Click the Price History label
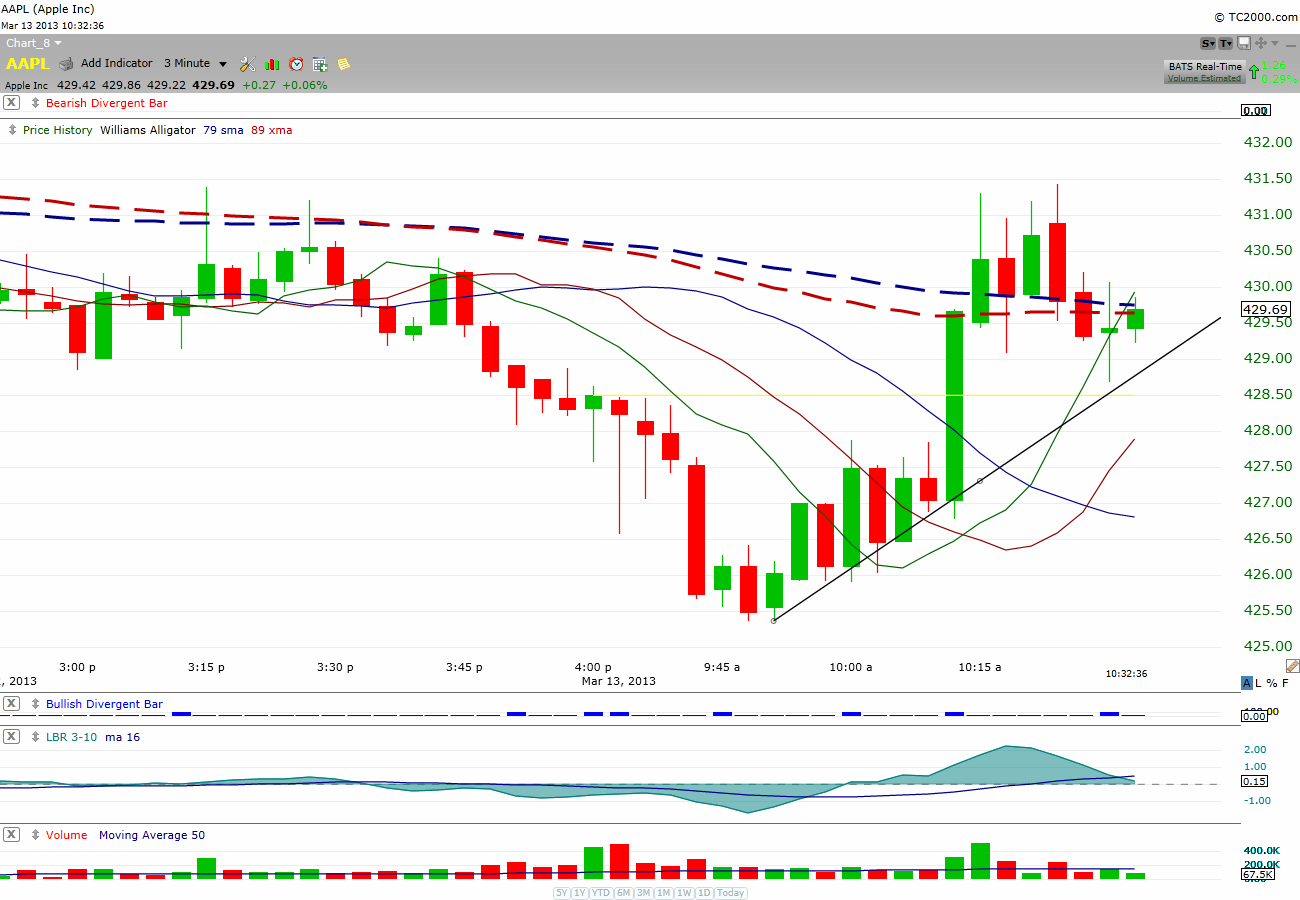The height and width of the screenshot is (900, 1300). pos(58,130)
